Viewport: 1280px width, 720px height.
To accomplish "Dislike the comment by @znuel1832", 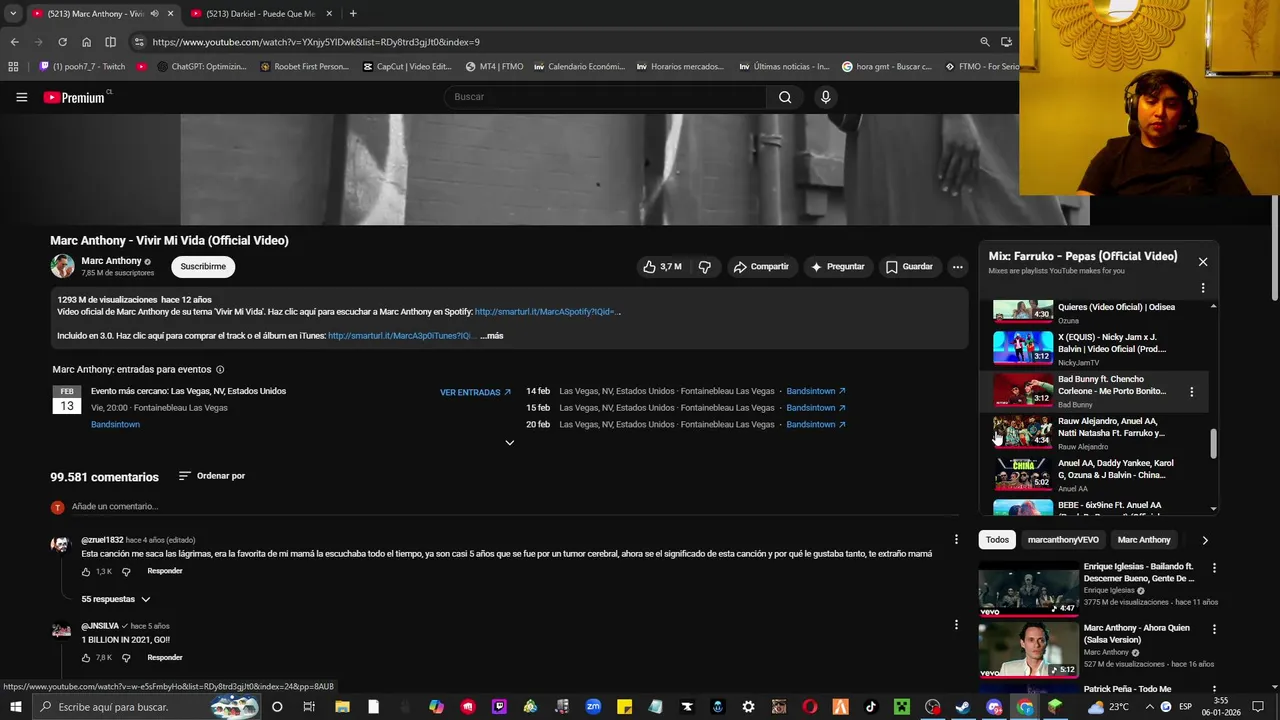I will pos(126,572).
